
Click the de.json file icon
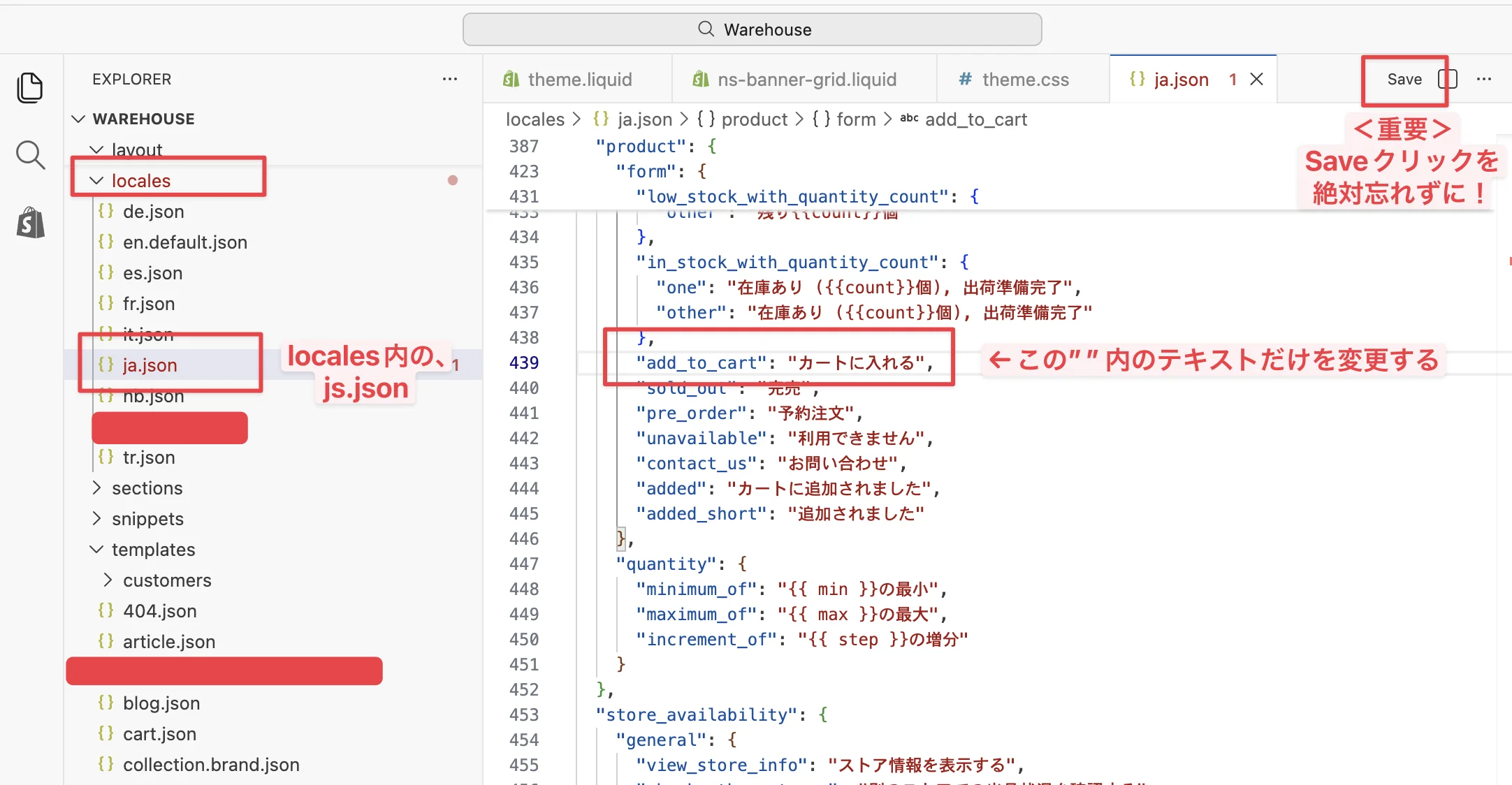coord(106,211)
